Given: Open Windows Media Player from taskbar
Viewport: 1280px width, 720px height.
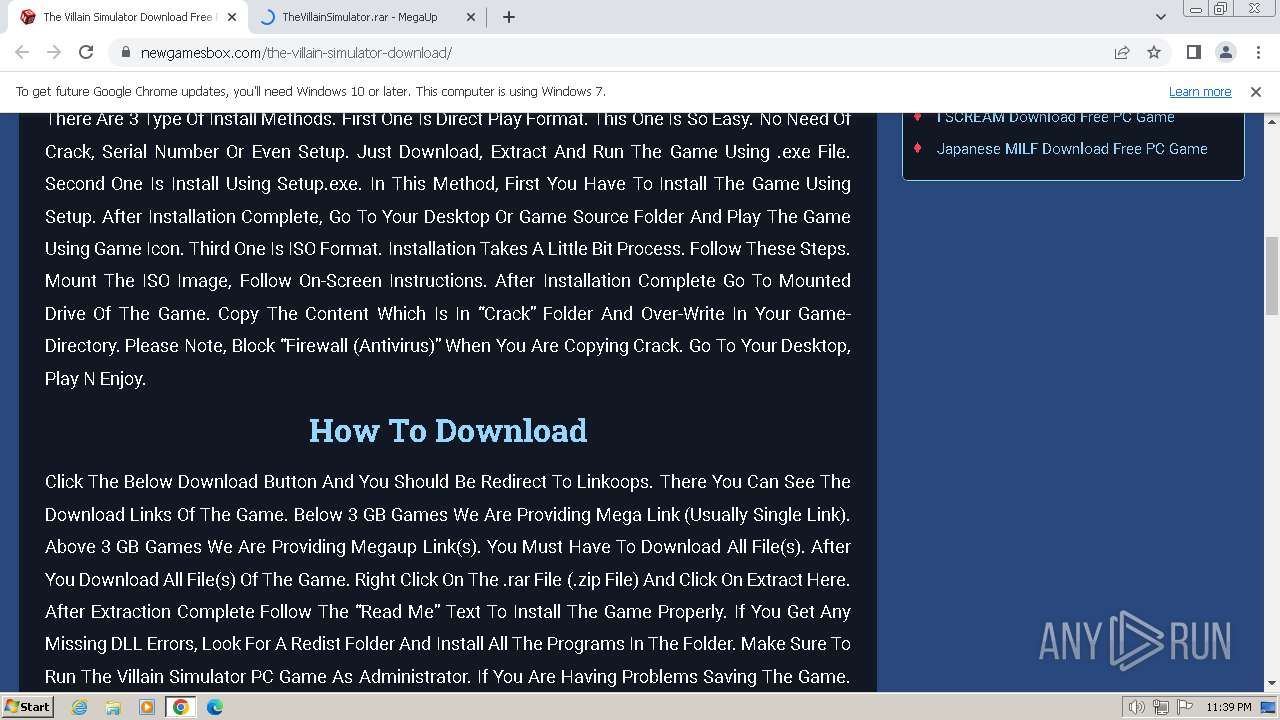Looking at the screenshot, I should click(x=147, y=707).
